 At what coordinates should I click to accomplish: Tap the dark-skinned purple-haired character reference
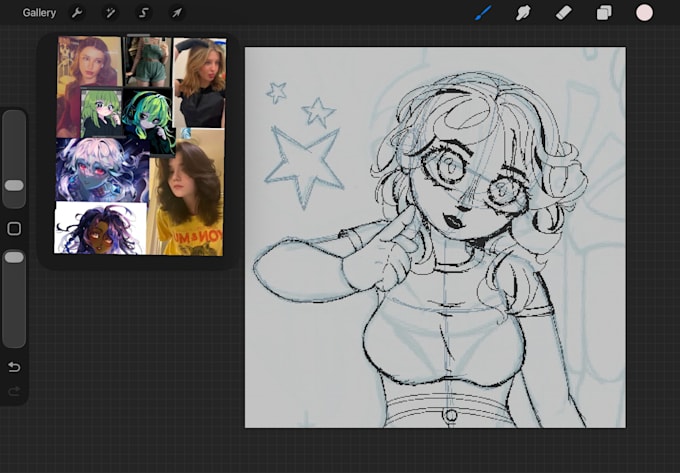(101, 228)
